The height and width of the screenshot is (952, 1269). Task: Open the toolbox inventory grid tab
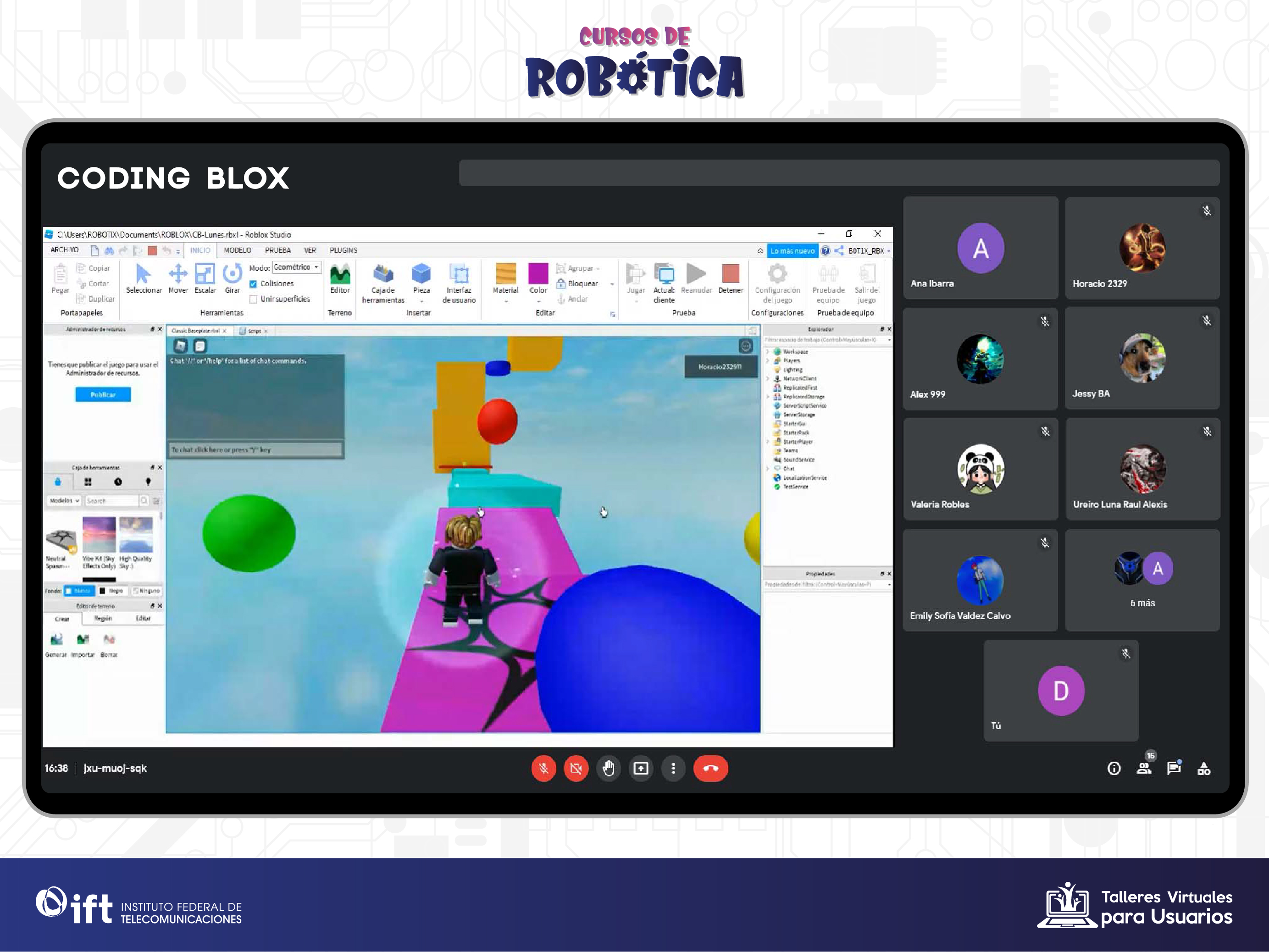tap(88, 482)
